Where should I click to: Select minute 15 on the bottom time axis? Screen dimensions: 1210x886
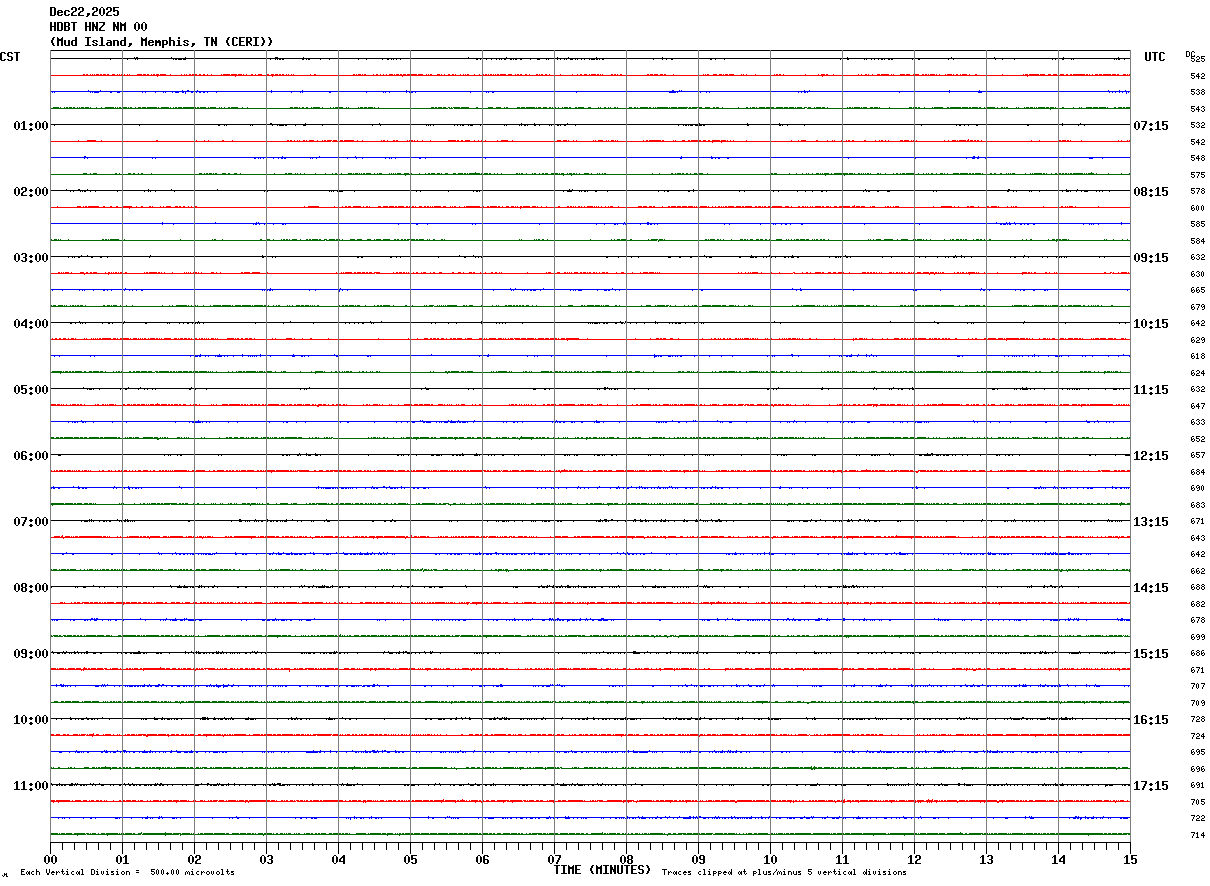click(1130, 859)
